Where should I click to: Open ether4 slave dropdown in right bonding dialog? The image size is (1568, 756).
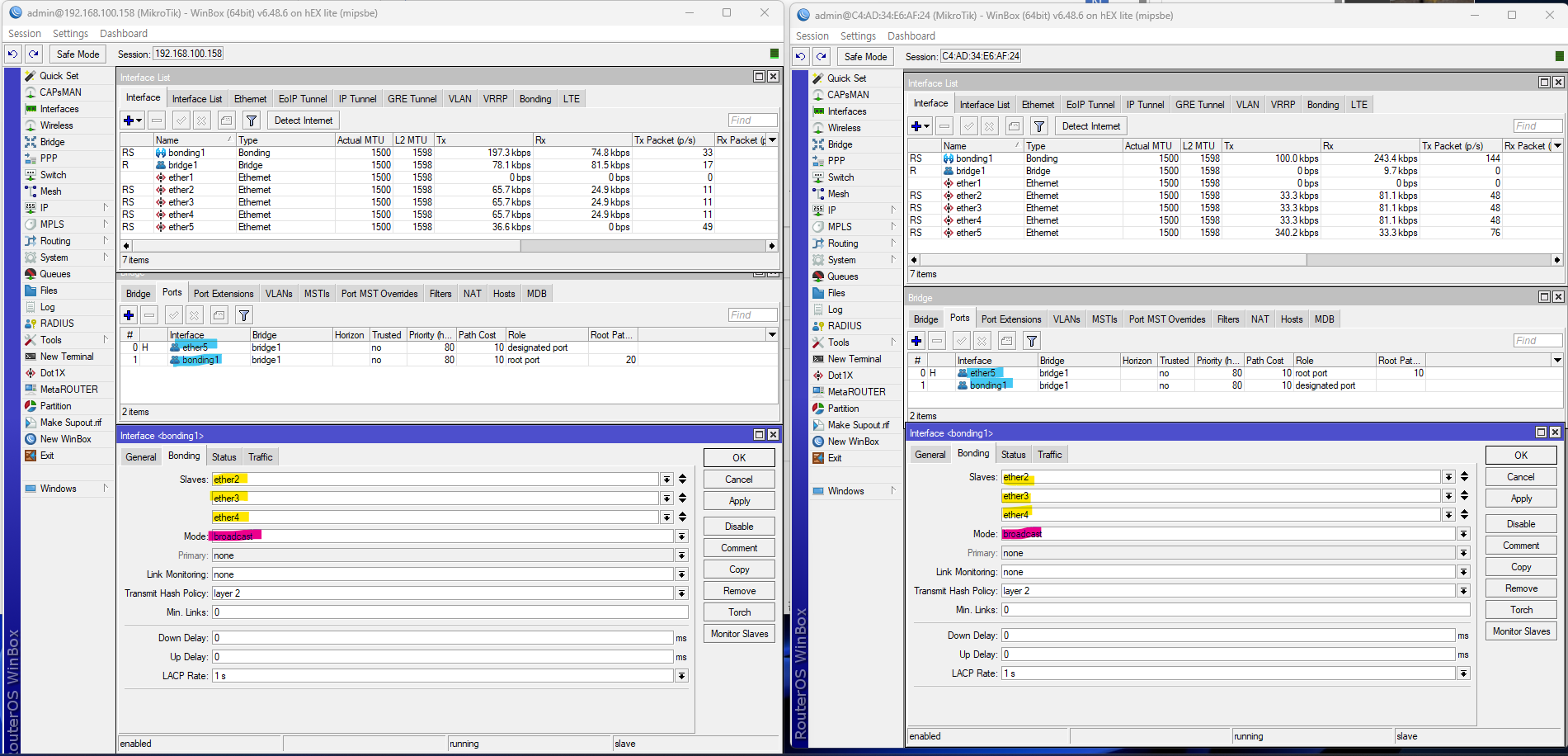[1448, 515]
